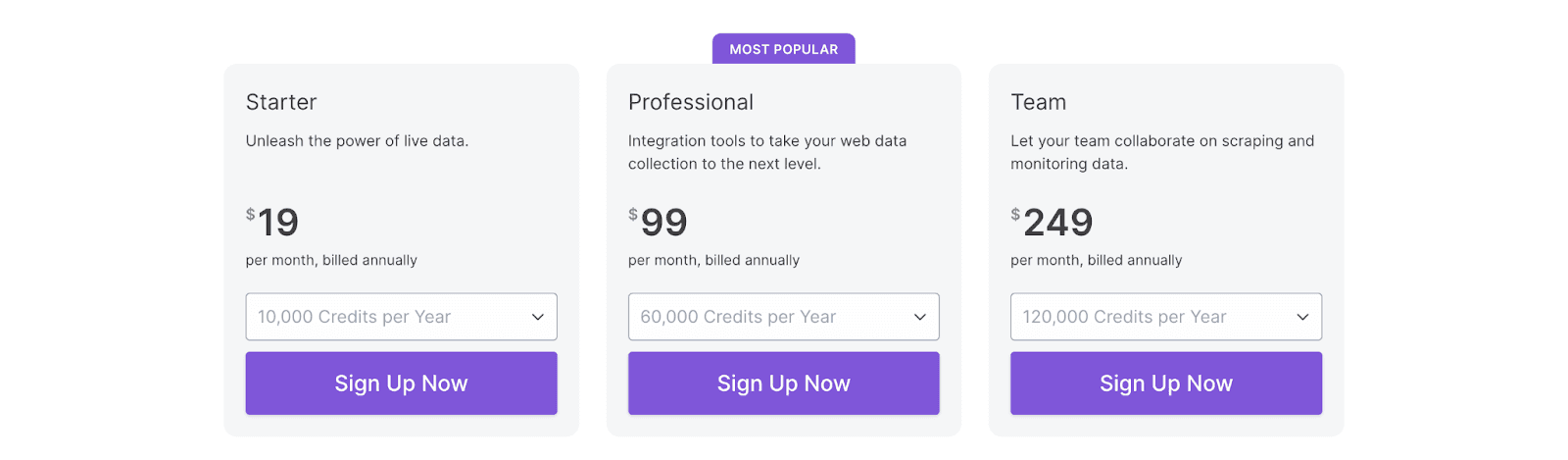The height and width of the screenshot is (460, 1568).
Task: Click the $19 Starter price
Action: (273, 223)
